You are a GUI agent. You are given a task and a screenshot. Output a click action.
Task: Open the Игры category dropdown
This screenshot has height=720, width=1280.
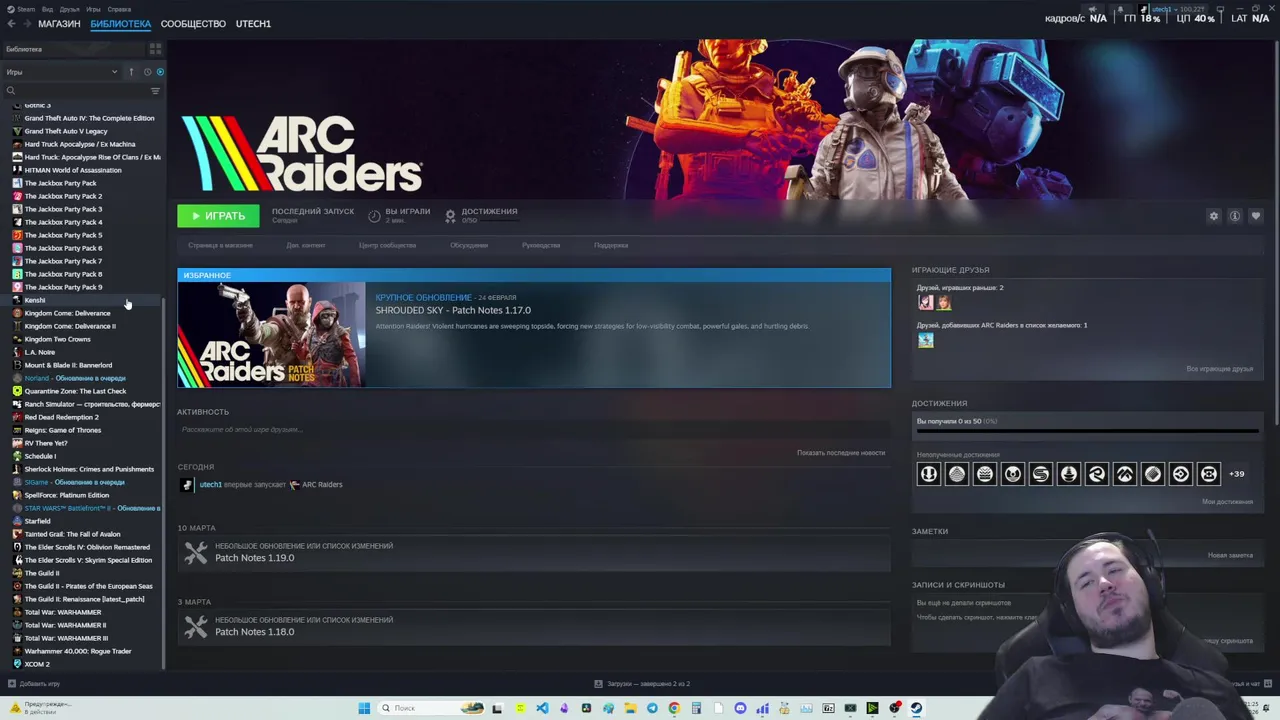click(62, 72)
